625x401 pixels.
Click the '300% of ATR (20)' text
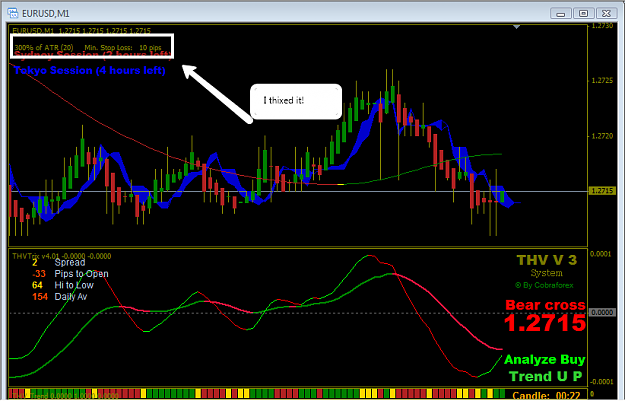point(44,47)
